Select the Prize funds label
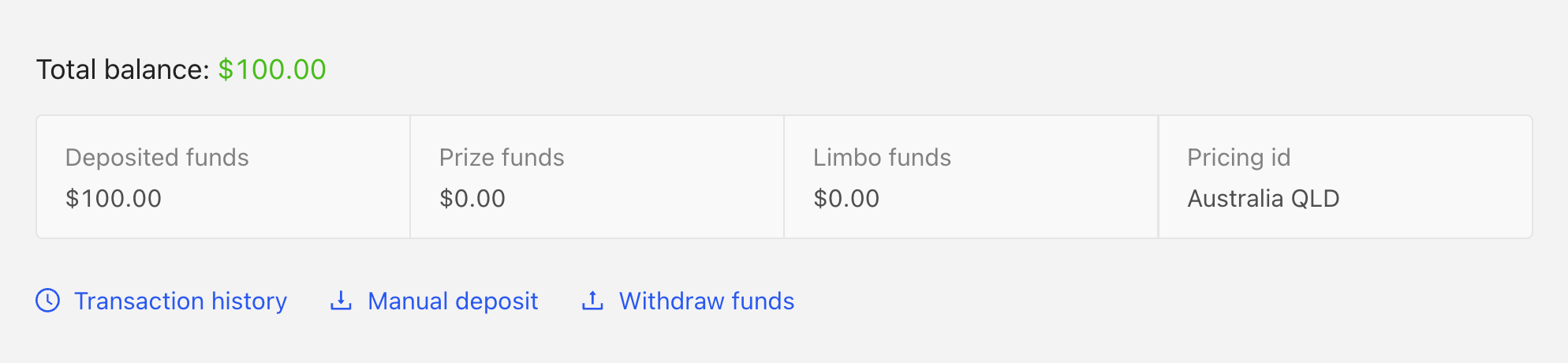The height and width of the screenshot is (363, 1568). point(502,158)
